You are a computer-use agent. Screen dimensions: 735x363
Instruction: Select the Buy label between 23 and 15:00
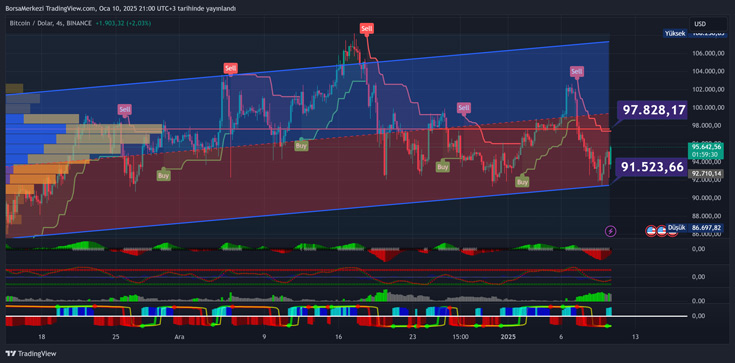442,166
